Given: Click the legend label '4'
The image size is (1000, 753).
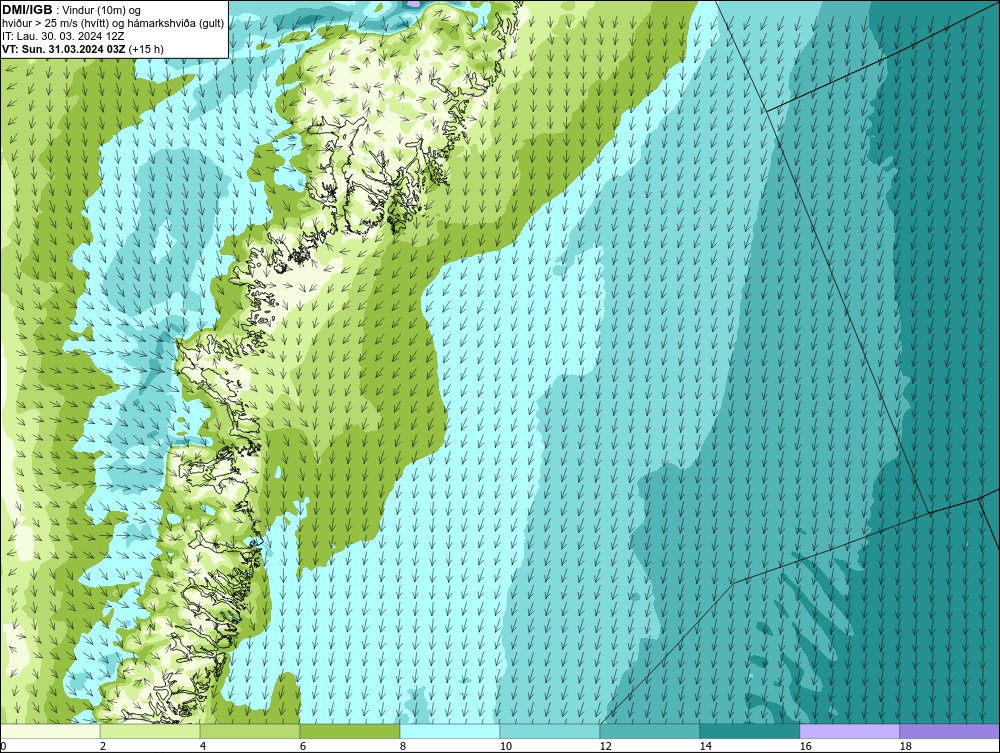Looking at the screenshot, I should coord(203,746).
